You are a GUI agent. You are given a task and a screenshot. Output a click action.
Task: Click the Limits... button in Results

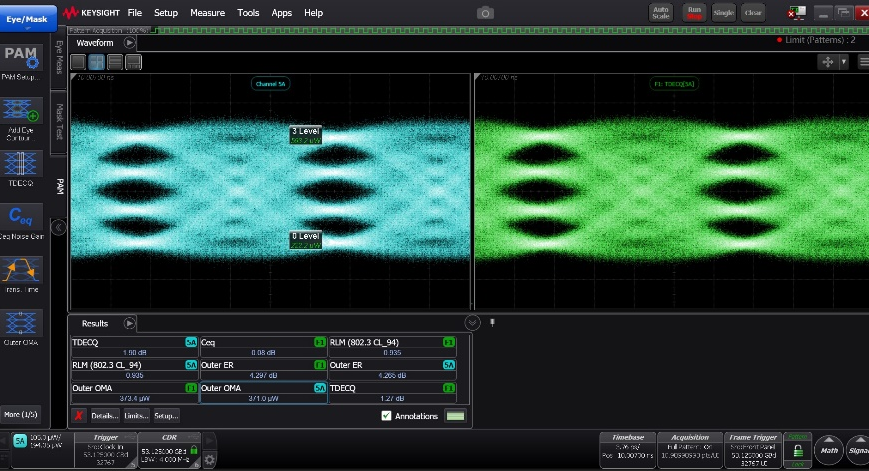coord(136,415)
